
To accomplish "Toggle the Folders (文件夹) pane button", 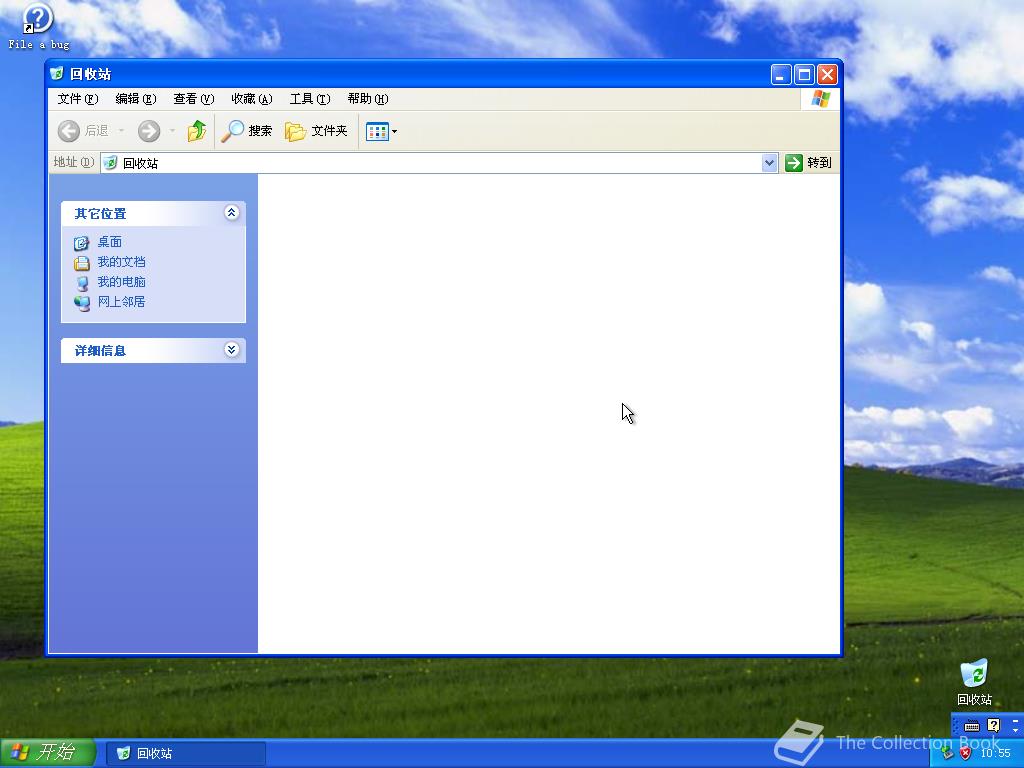I will [x=316, y=131].
